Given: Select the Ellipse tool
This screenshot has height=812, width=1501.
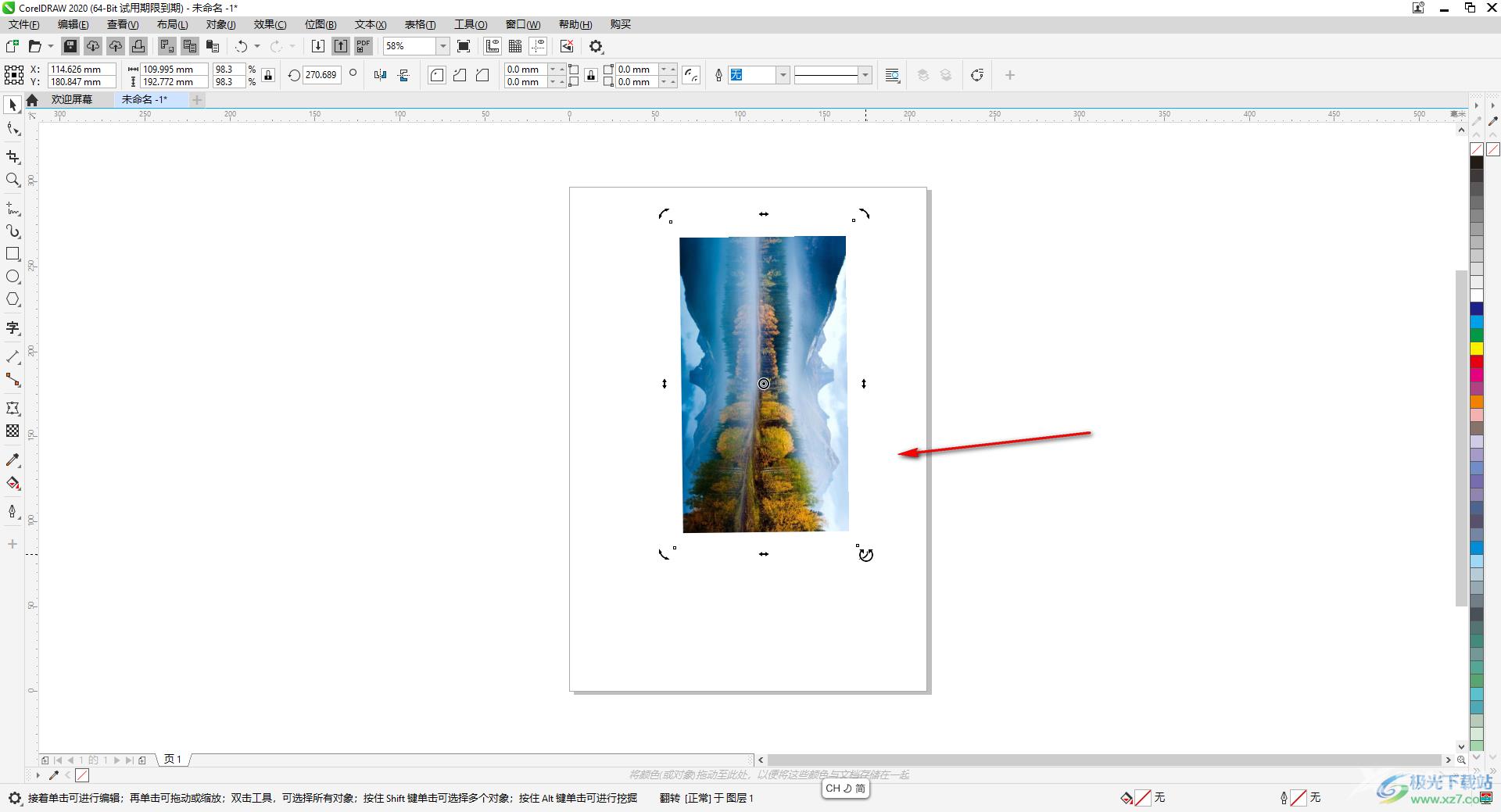Looking at the screenshot, I should (x=13, y=277).
